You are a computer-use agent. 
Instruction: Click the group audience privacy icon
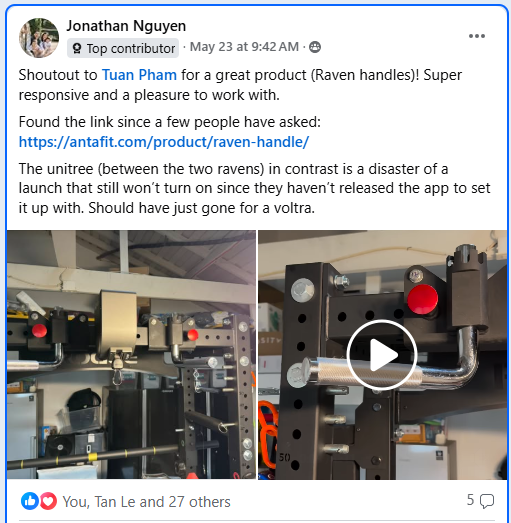click(x=315, y=47)
